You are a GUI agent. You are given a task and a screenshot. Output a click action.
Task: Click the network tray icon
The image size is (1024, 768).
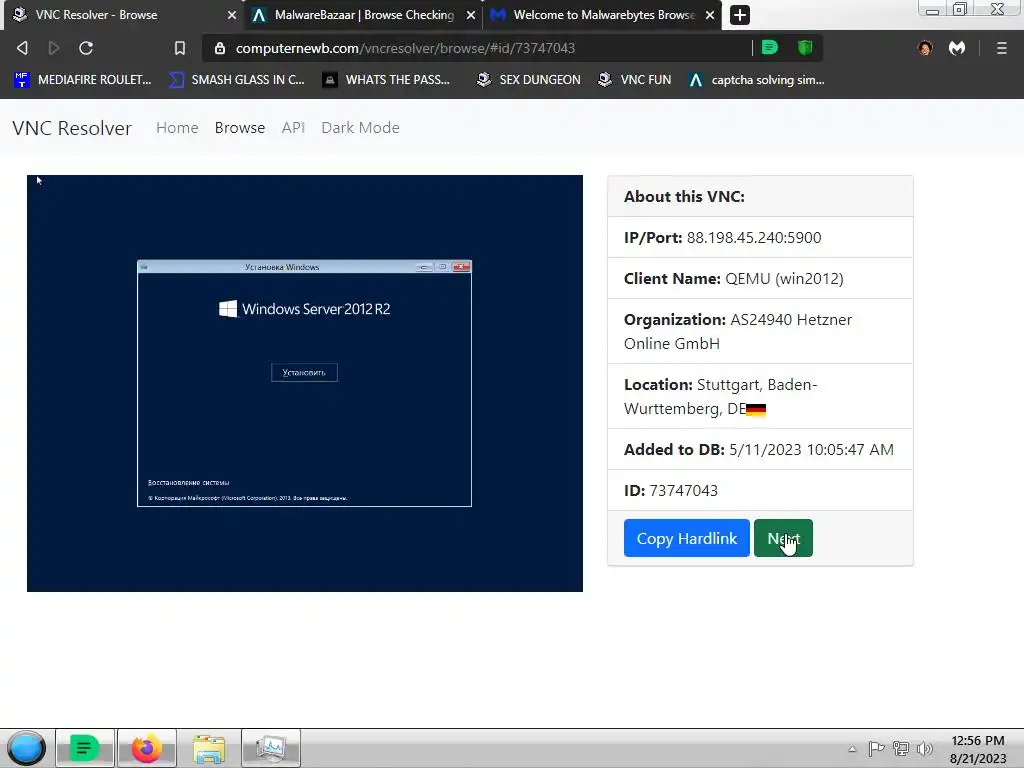click(901, 748)
